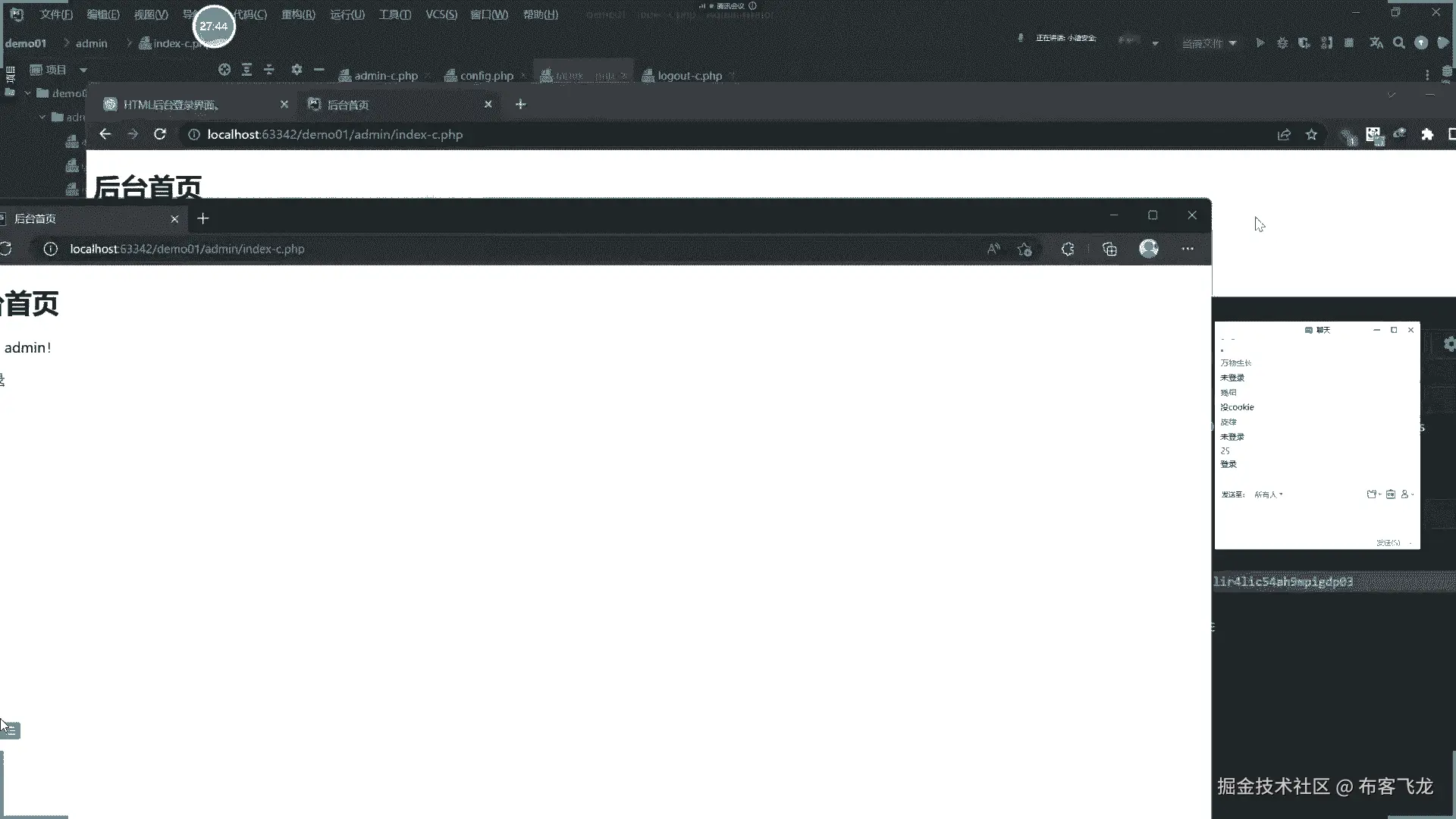Screen dimensions: 1456x819
Task: Open the 项目 view dropdown arrow
Action: point(83,70)
